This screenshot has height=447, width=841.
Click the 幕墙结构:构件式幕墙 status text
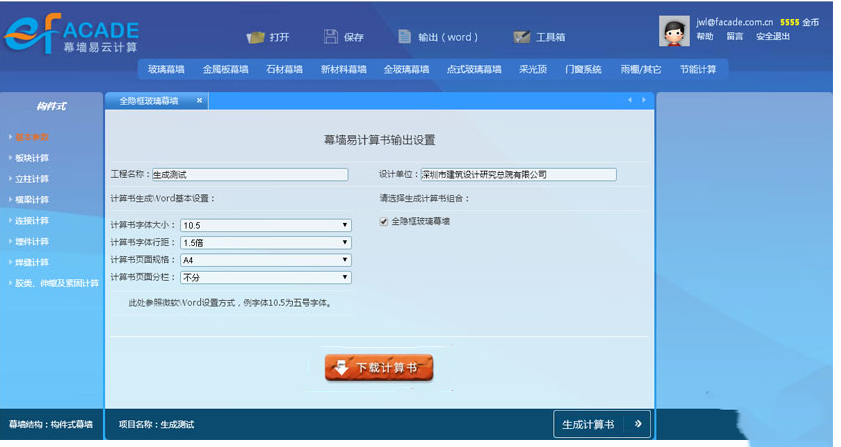50,424
